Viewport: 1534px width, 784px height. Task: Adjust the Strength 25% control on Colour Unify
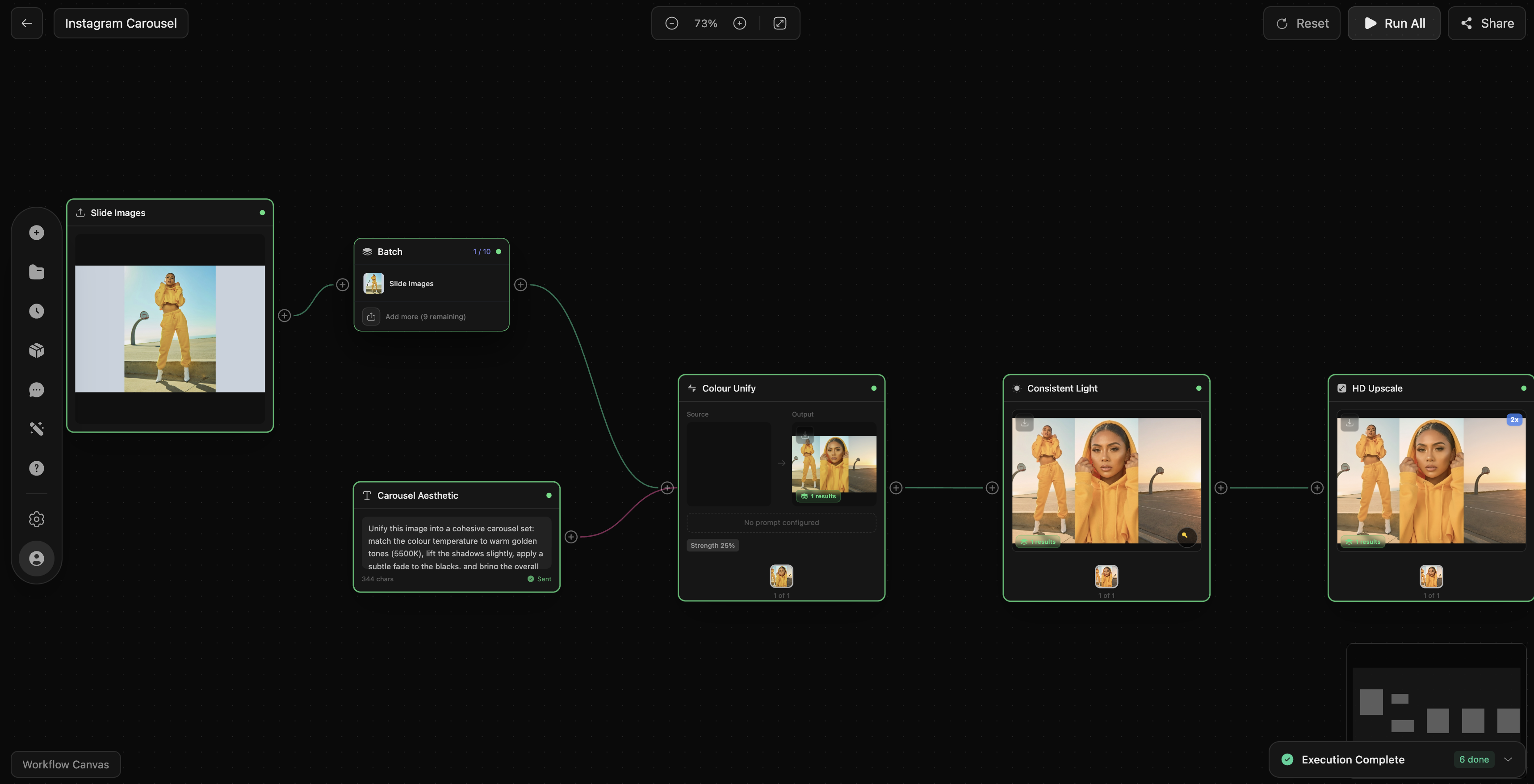712,545
